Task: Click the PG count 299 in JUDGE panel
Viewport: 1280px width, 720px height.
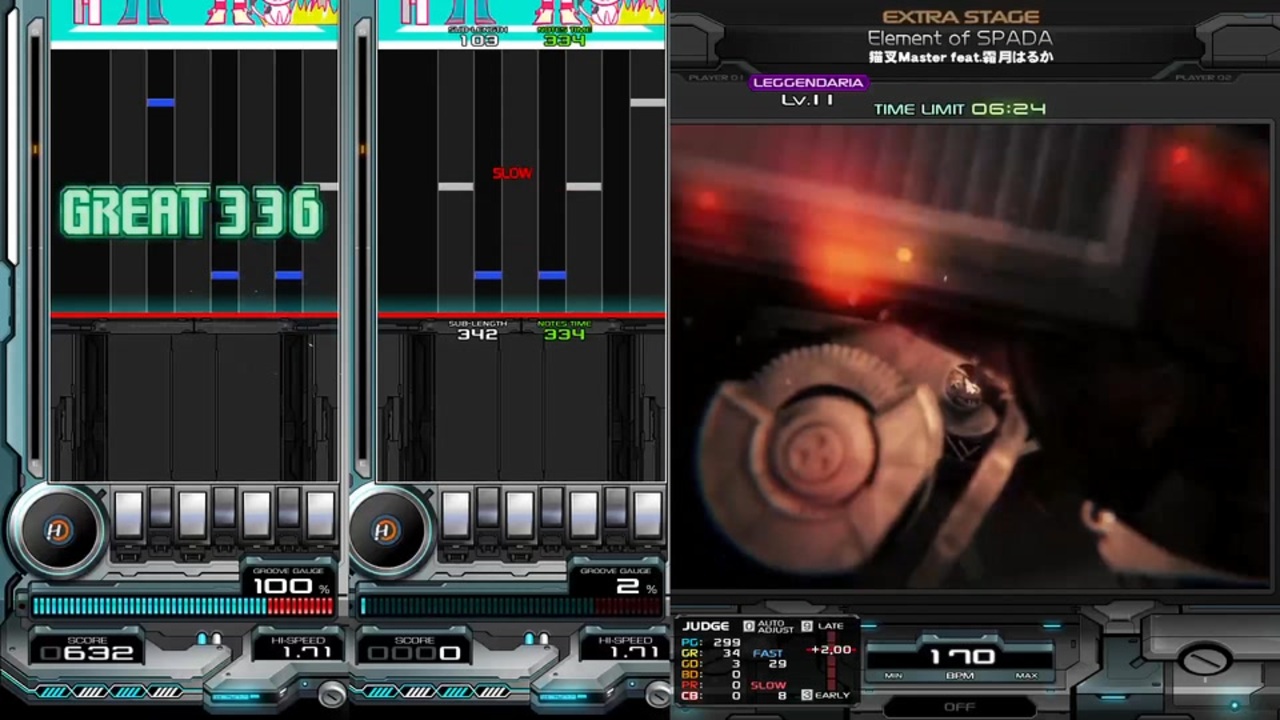Action: coord(726,642)
